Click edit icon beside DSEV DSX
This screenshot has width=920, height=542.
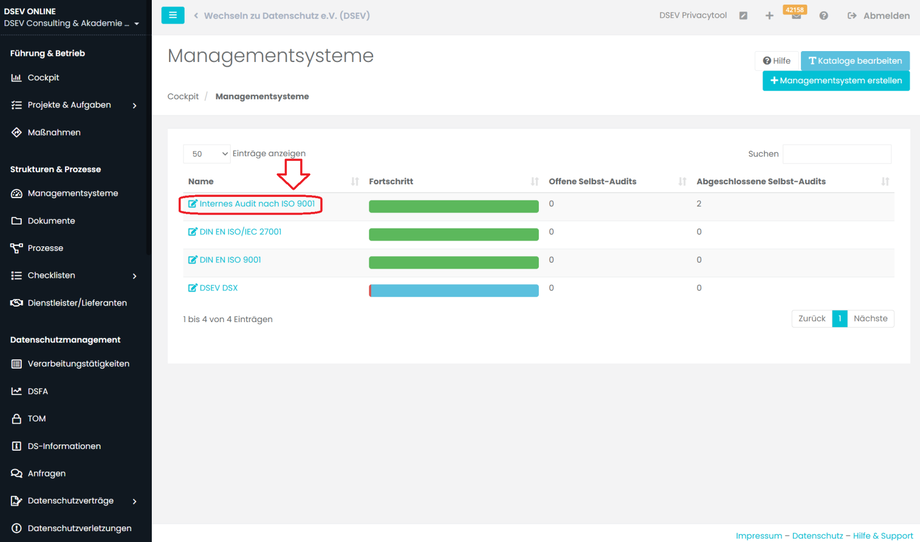point(192,288)
